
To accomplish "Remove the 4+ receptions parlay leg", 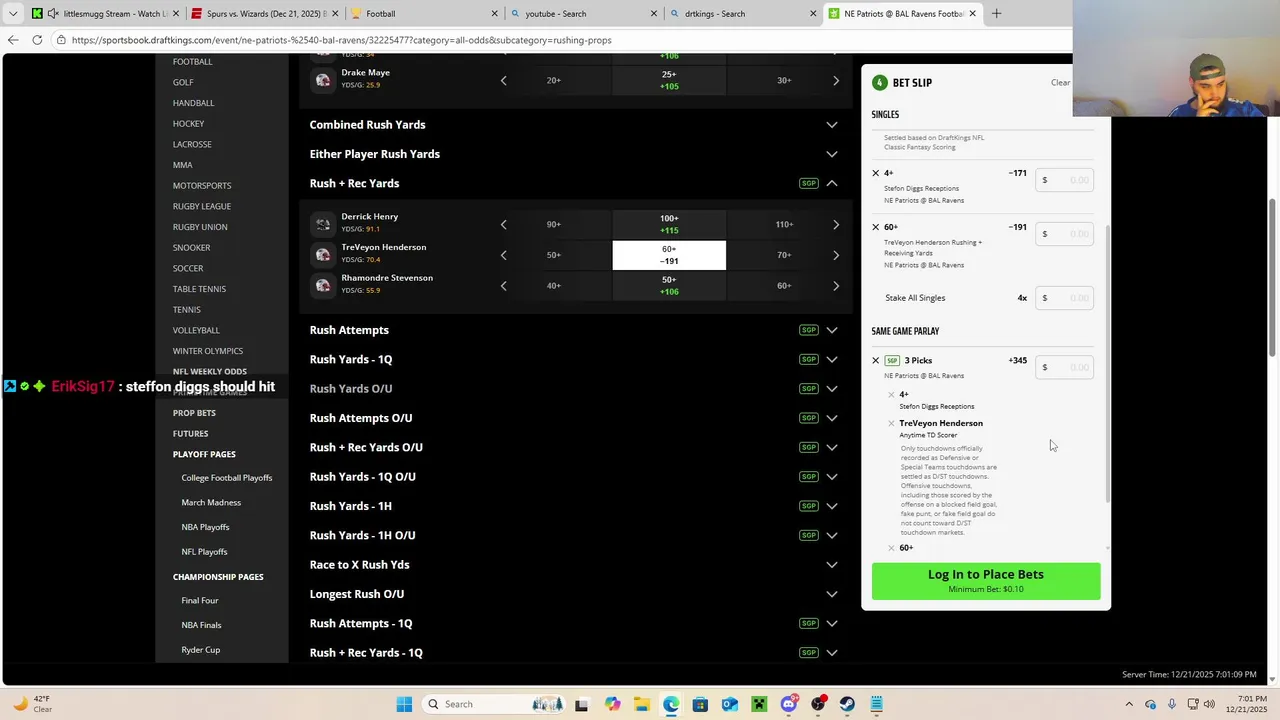I will [x=891, y=394].
